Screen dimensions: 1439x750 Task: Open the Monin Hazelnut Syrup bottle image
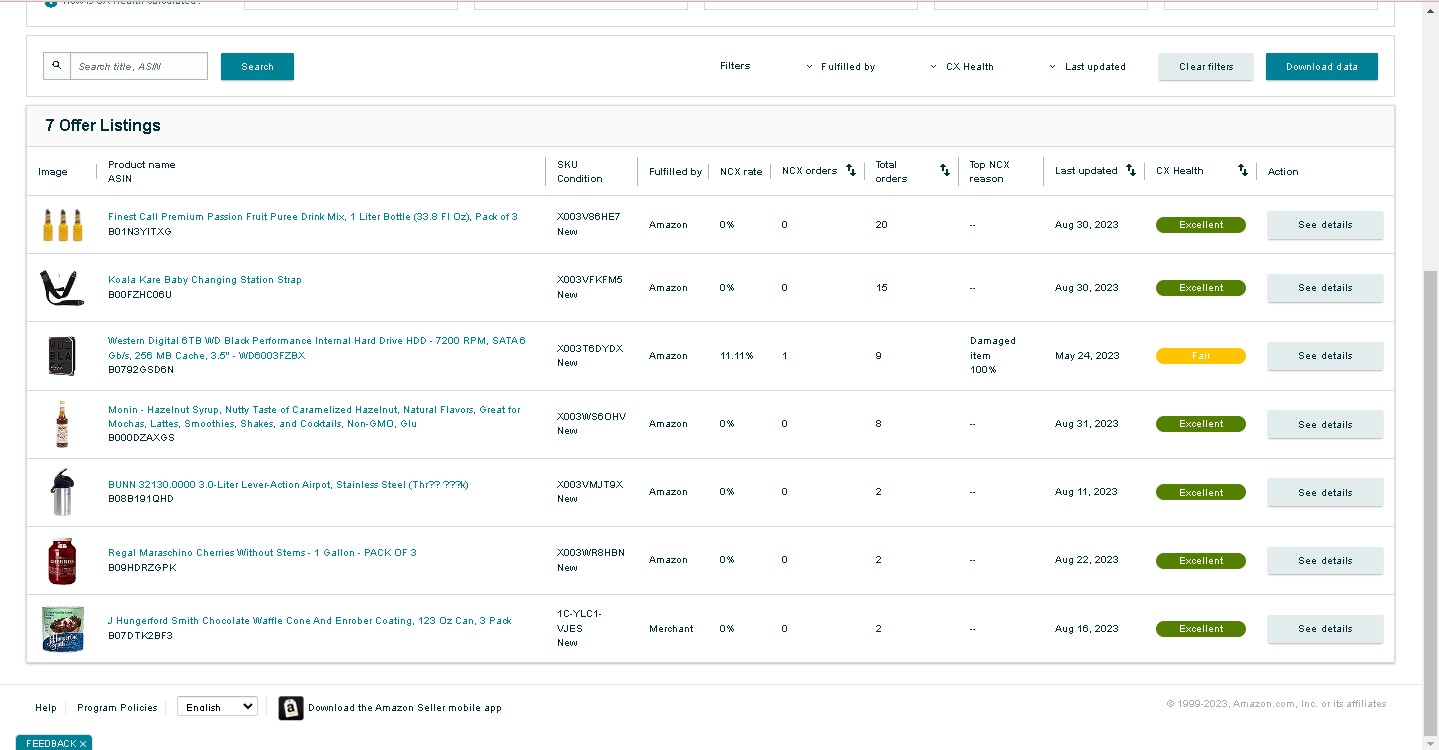[x=62, y=424]
